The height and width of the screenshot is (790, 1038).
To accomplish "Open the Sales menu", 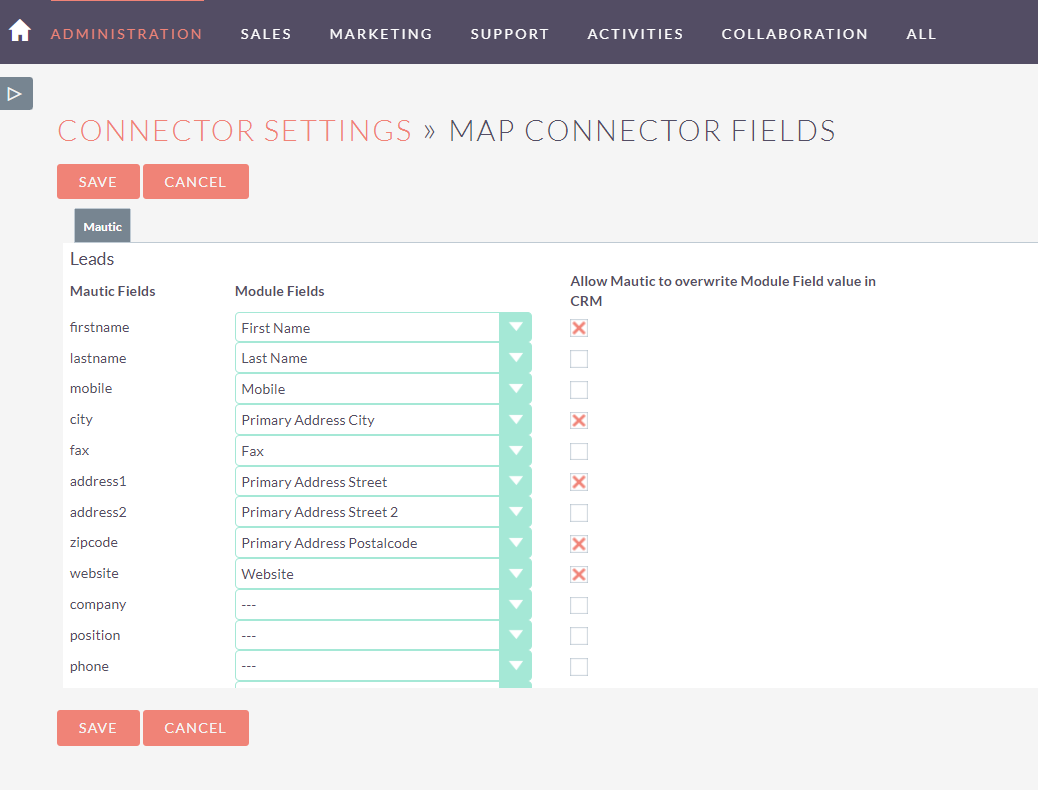I will pos(266,34).
